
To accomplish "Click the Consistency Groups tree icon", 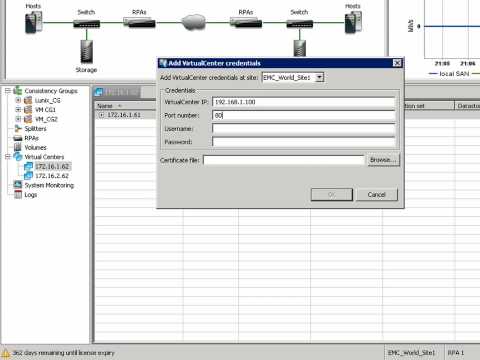I will tap(18, 91).
